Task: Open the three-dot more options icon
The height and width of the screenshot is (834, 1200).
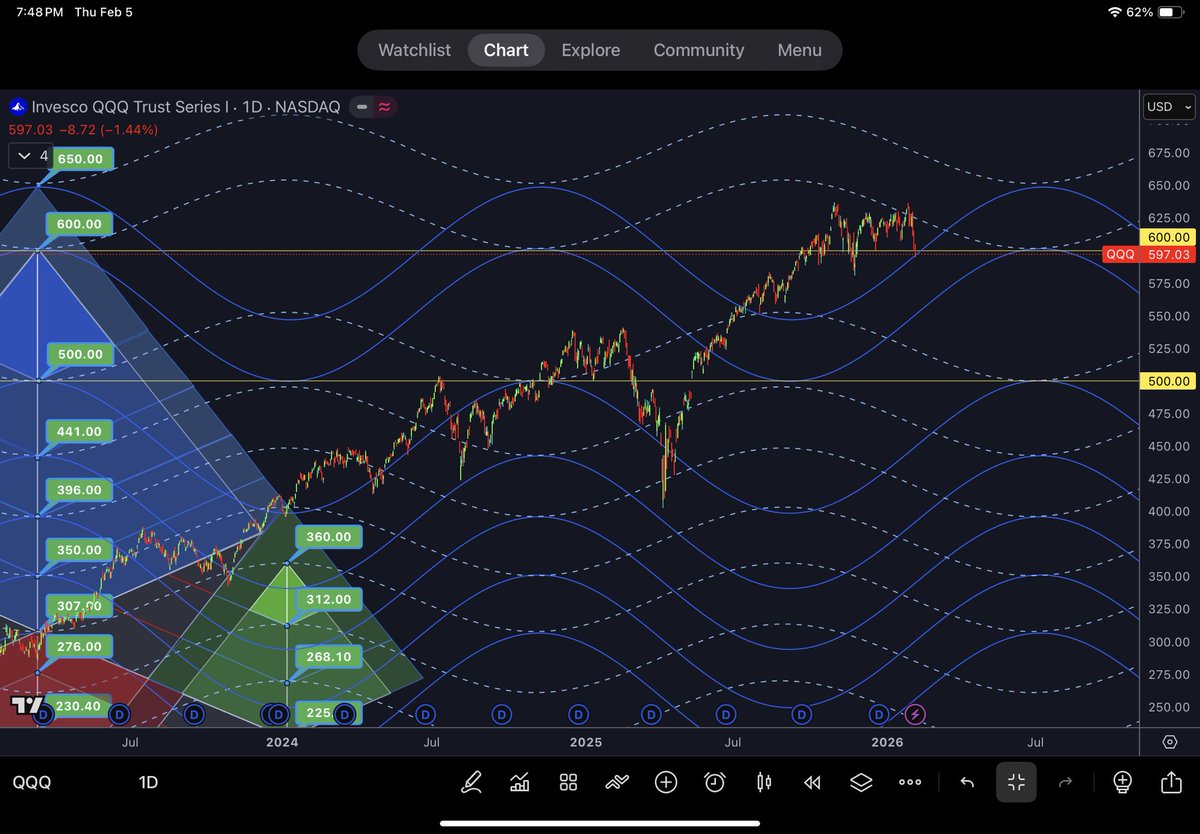Action: click(x=910, y=783)
